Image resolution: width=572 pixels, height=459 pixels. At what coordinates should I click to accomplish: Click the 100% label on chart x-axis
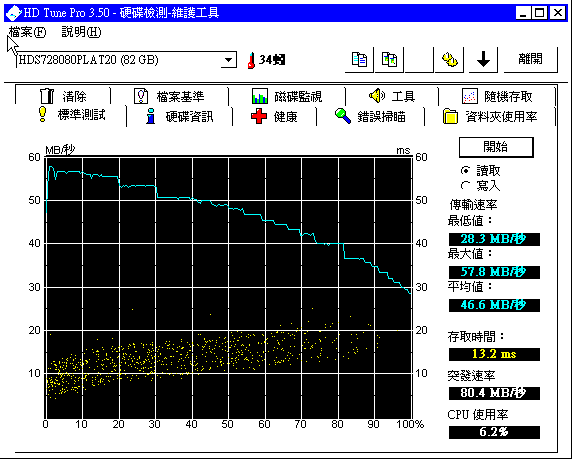click(x=411, y=424)
